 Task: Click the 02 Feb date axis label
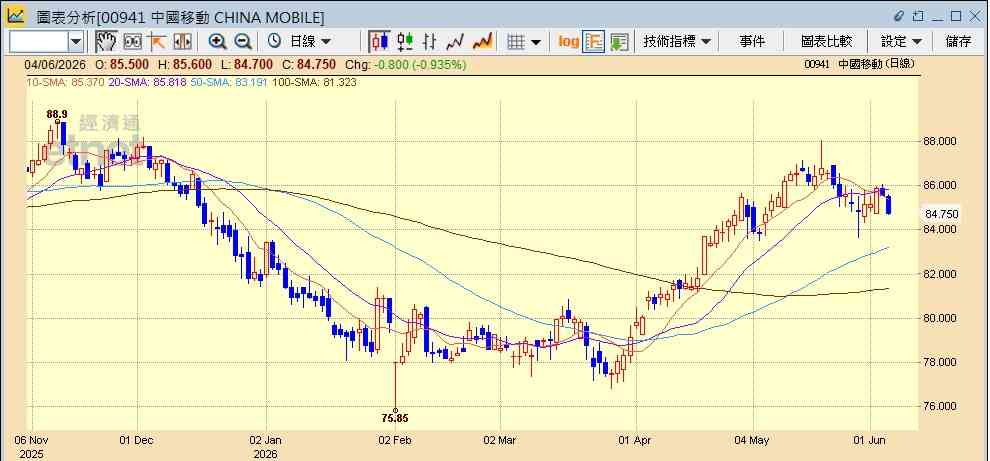tap(395, 440)
